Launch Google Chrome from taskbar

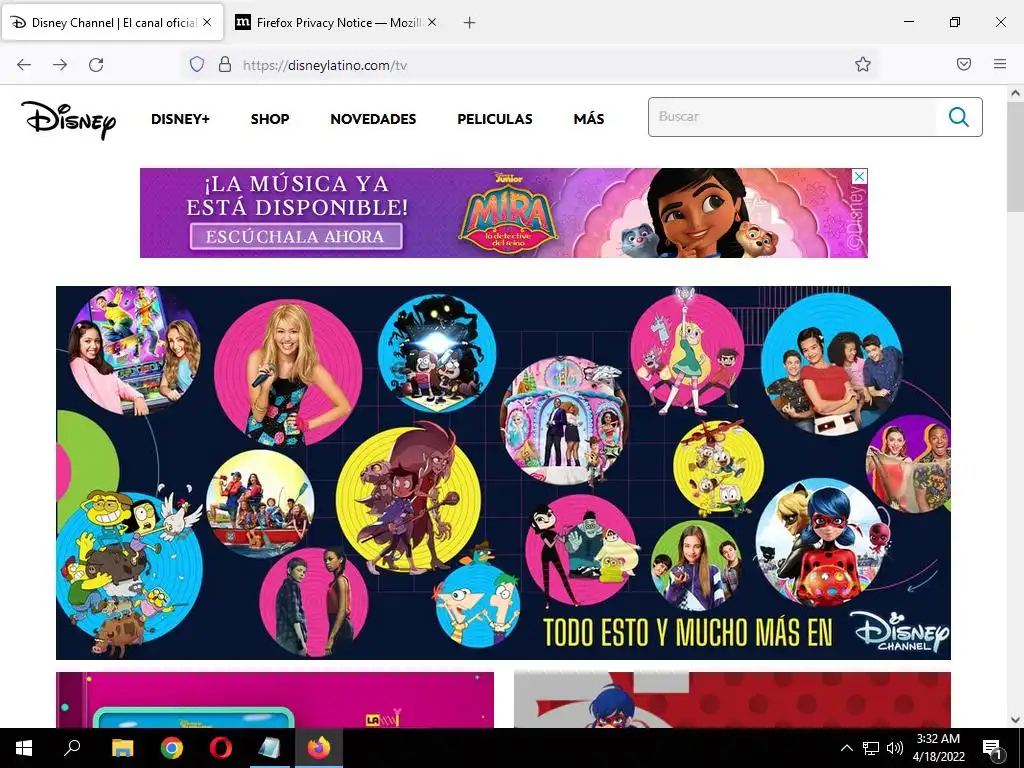click(x=172, y=748)
